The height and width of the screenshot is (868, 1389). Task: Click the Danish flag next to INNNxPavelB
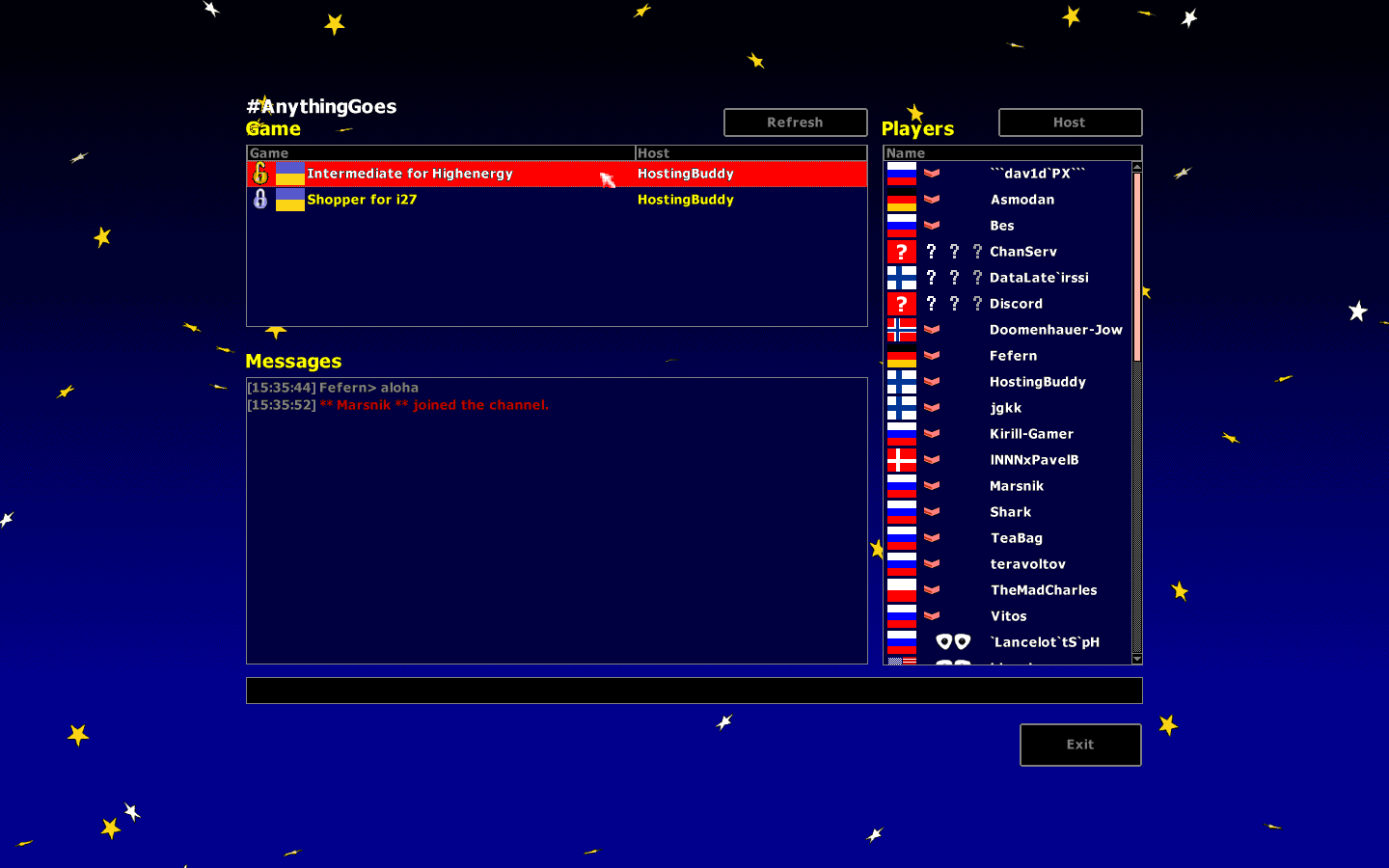click(902, 460)
